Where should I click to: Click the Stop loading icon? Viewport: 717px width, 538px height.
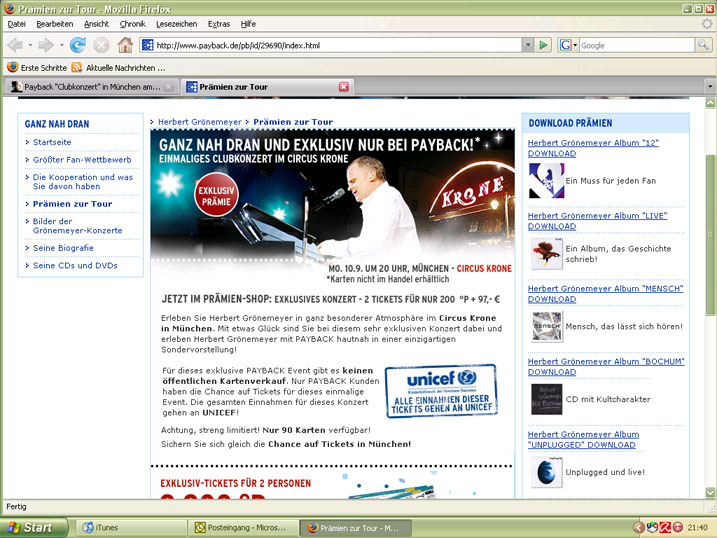101,45
